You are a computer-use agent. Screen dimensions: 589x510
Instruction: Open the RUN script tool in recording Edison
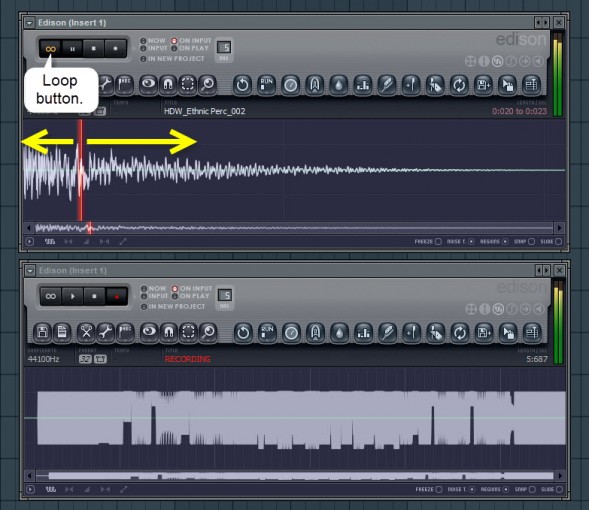point(267,332)
